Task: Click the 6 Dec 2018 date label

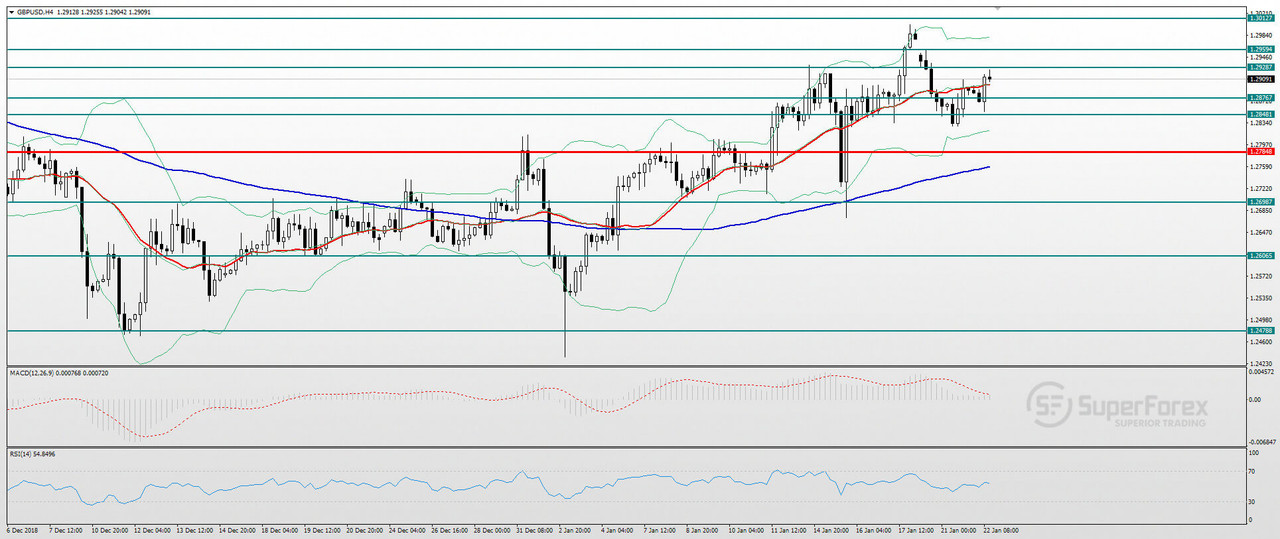Action: click(22, 530)
